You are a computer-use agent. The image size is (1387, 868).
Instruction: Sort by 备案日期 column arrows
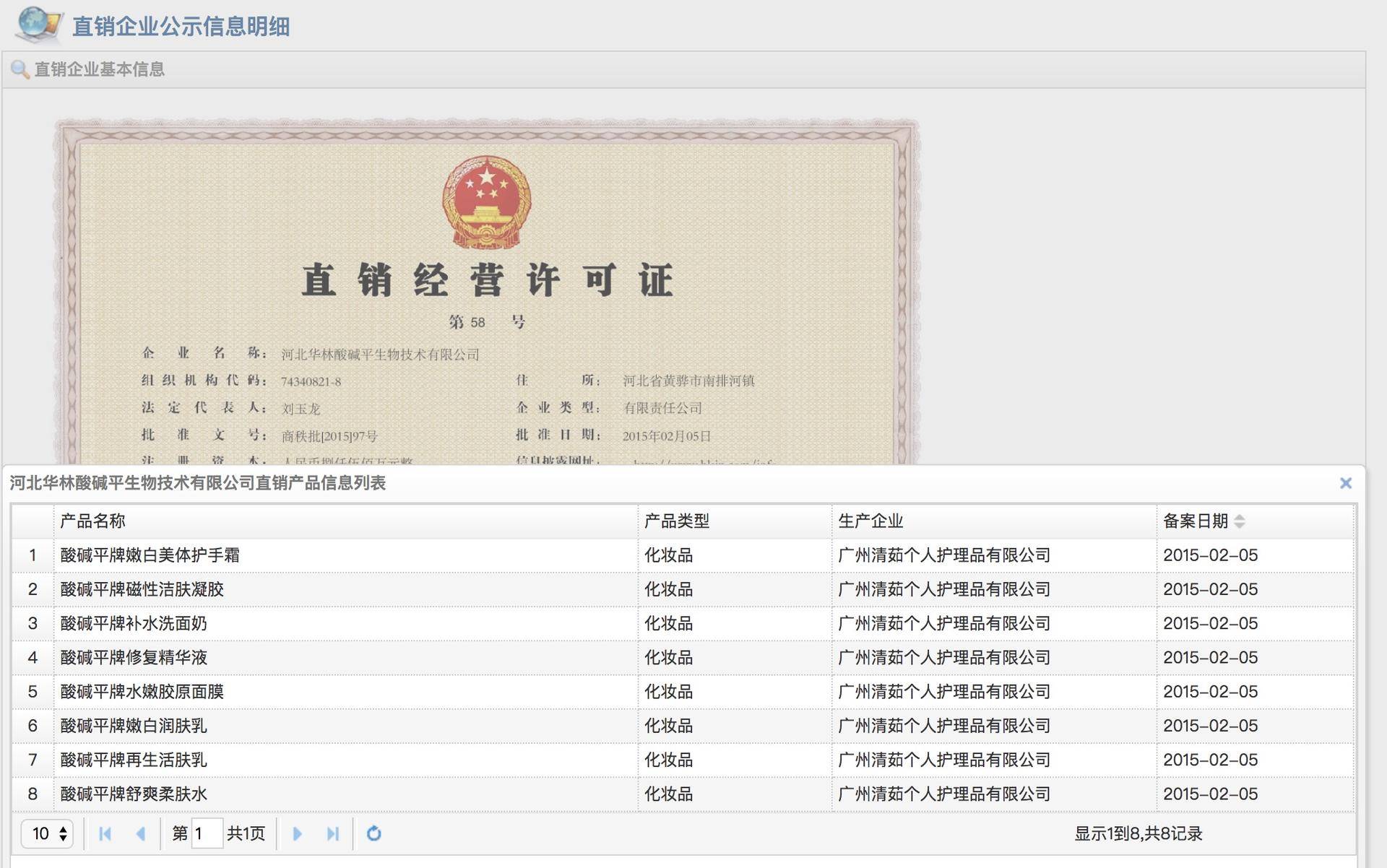(x=1240, y=521)
